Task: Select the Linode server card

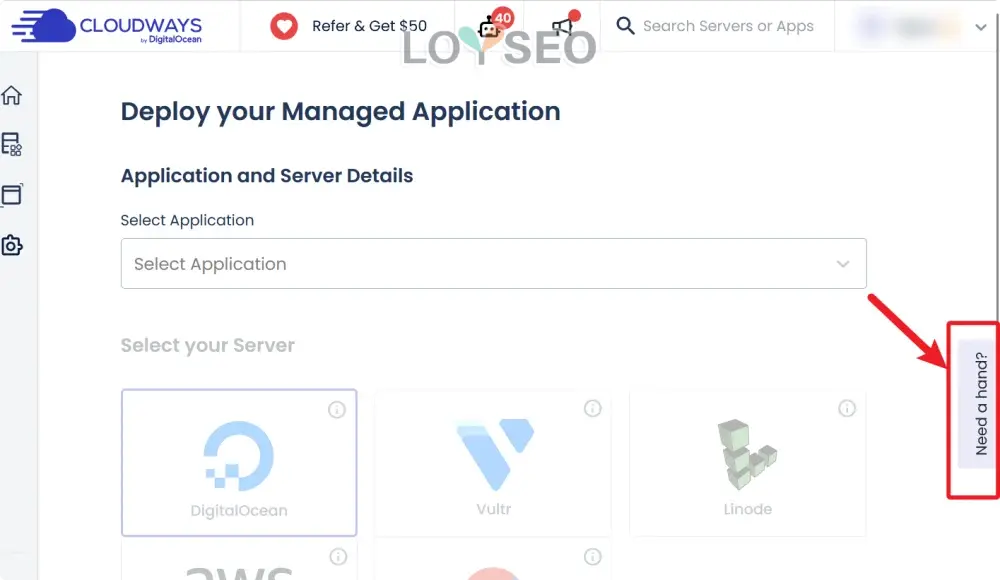Action: pyautogui.click(x=747, y=463)
